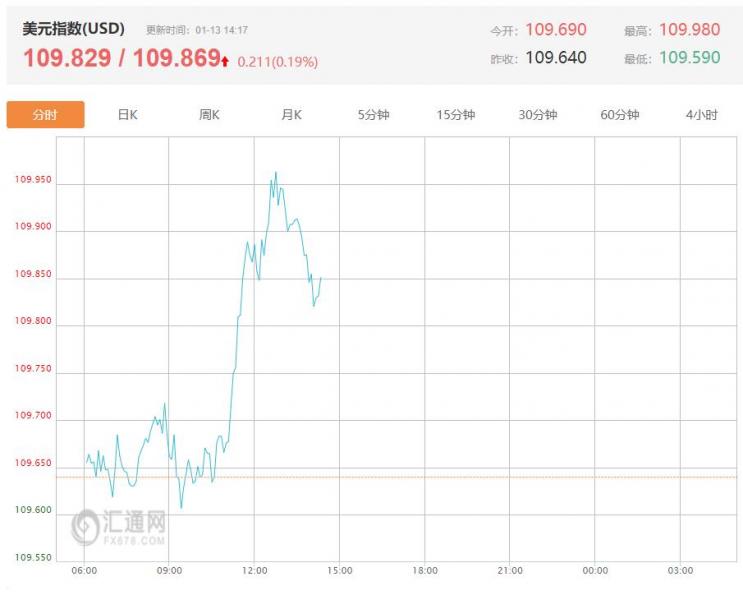Select the 分时 tab
Screen dimensions: 743x600
click(45, 115)
